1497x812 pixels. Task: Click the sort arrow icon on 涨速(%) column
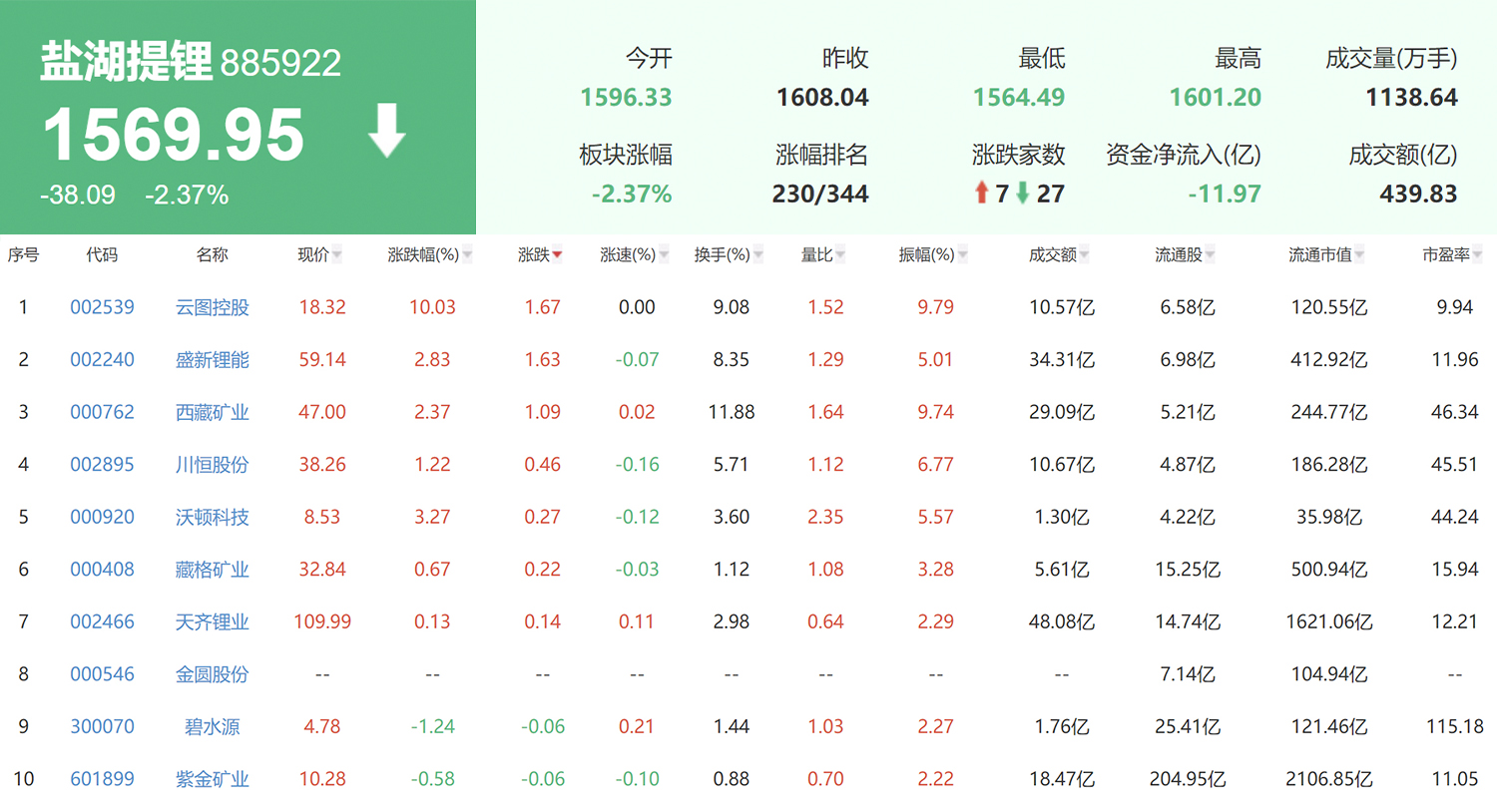[x=665, y=253]
